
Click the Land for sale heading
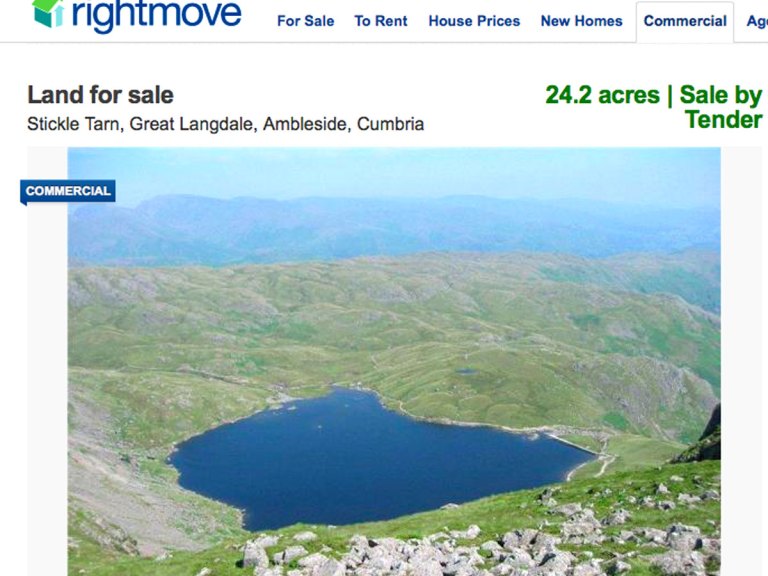click(x=100, y=95)
